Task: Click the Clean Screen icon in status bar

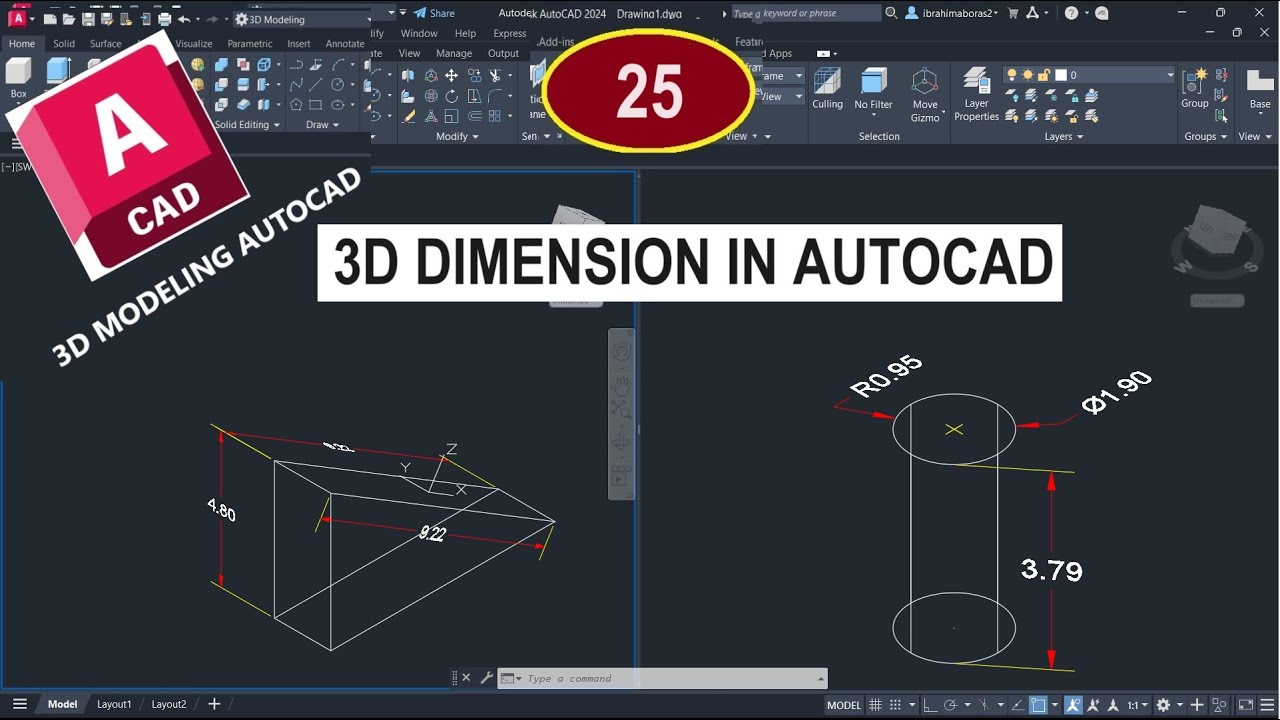Action: click(1246, 705)
